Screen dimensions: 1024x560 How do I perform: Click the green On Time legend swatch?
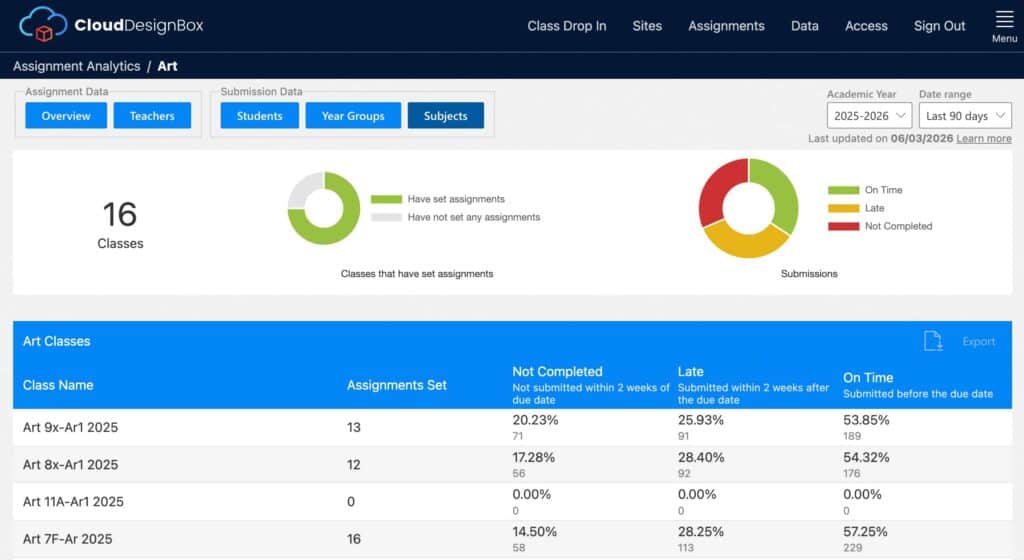(x=843, y=190)
